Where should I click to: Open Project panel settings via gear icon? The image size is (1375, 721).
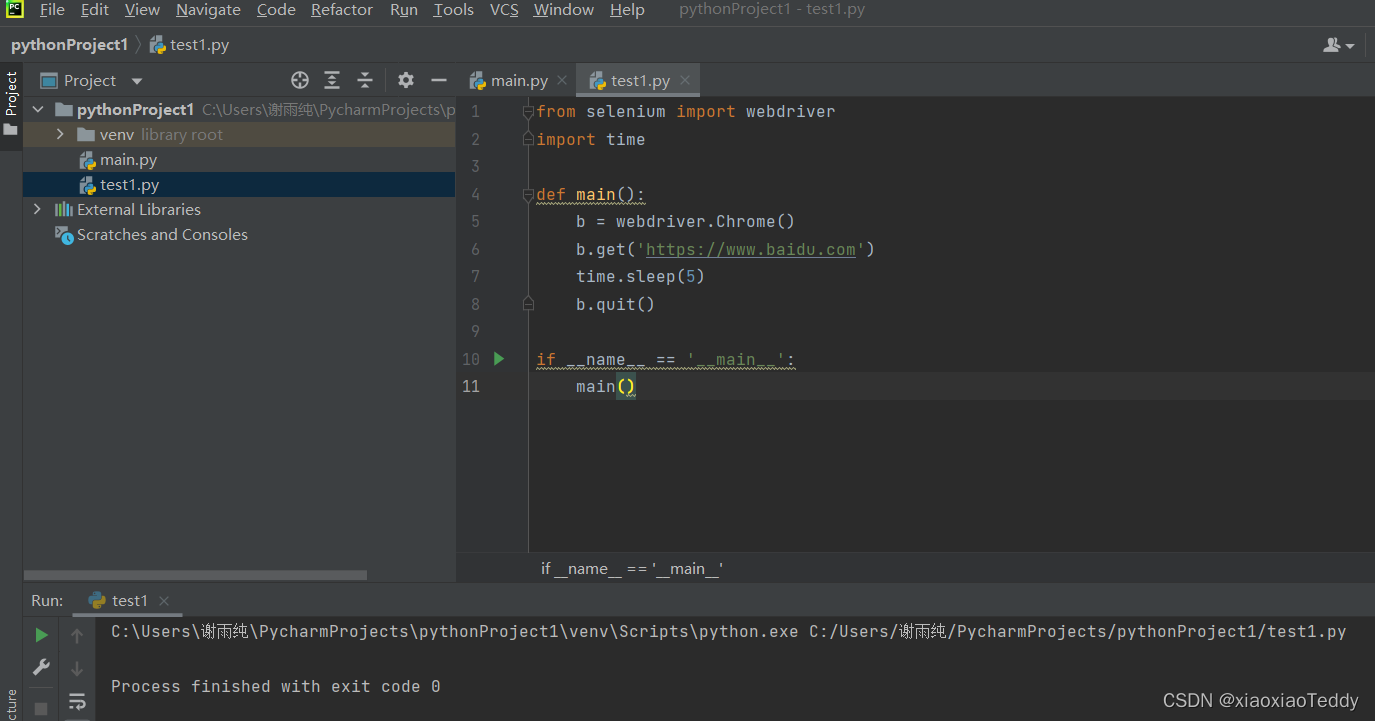[x=405, y=79]
